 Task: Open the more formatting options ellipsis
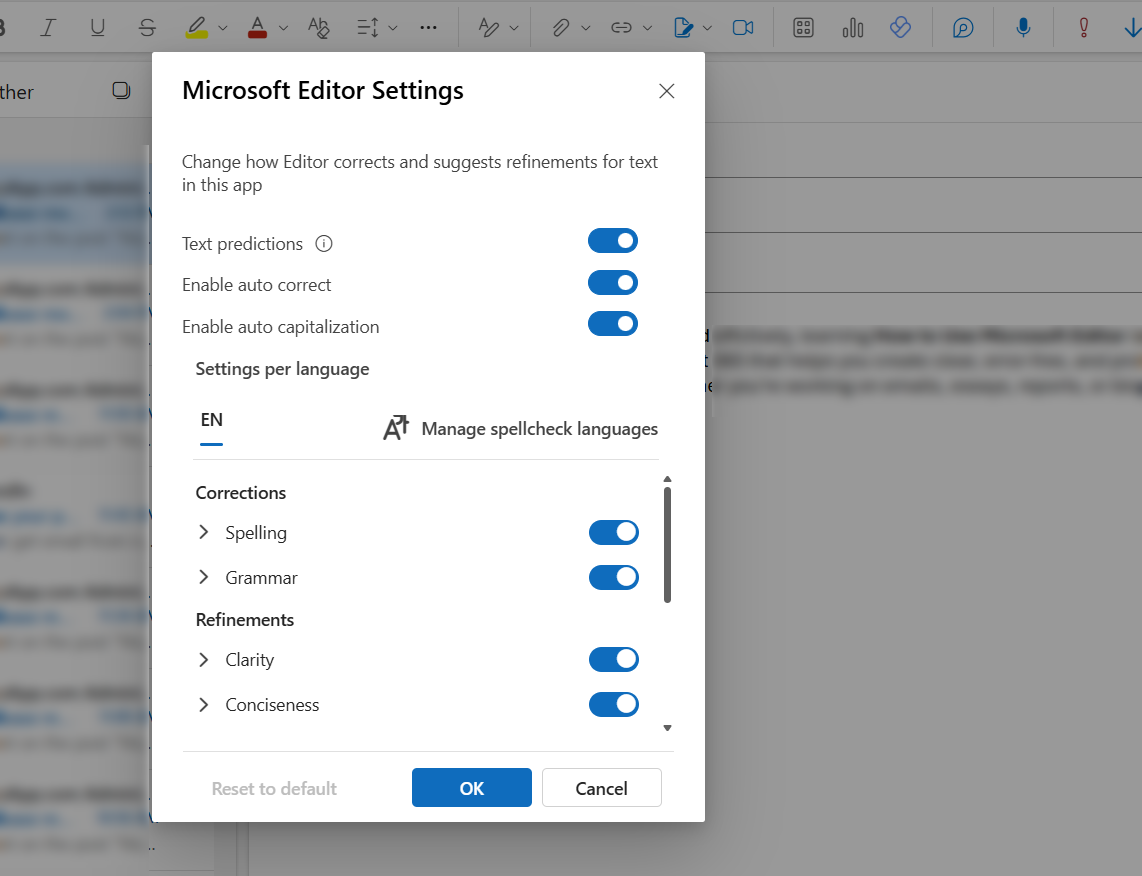(428, 28)
